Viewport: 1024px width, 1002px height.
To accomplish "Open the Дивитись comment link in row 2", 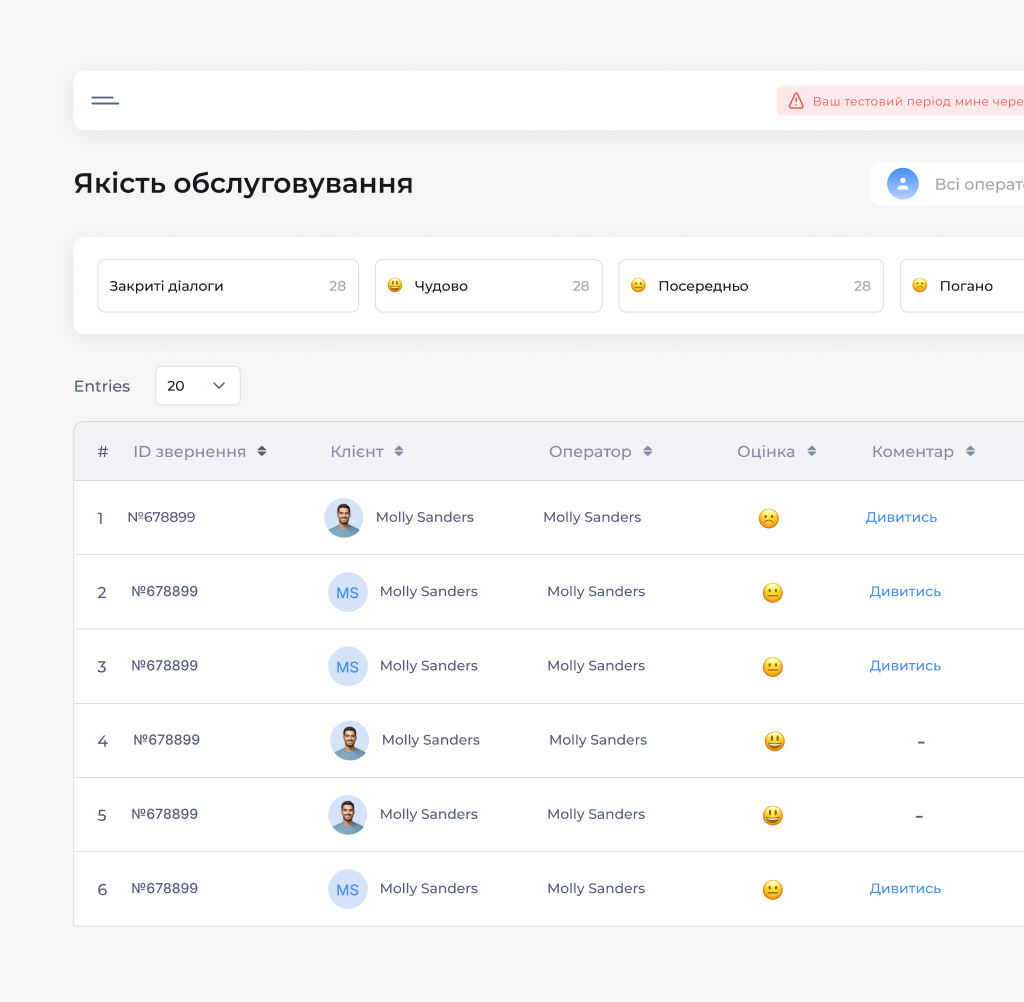I will [x=905, y=592].
